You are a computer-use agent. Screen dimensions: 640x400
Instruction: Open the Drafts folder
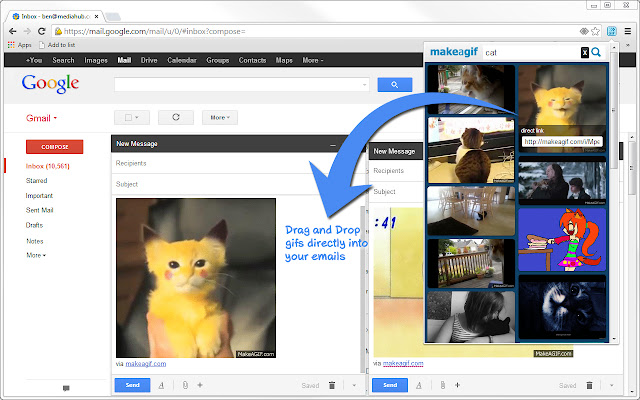point(34,225)
